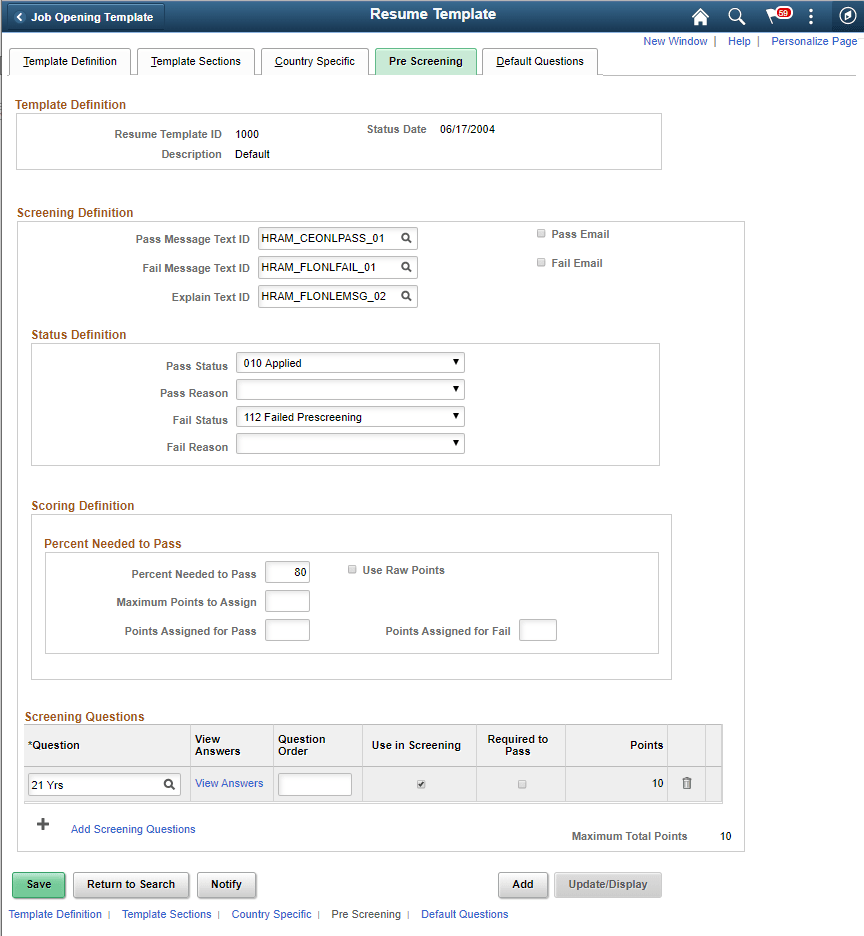
Task: Open the Actions three-dot menu
Action: [x=811, y=17]
